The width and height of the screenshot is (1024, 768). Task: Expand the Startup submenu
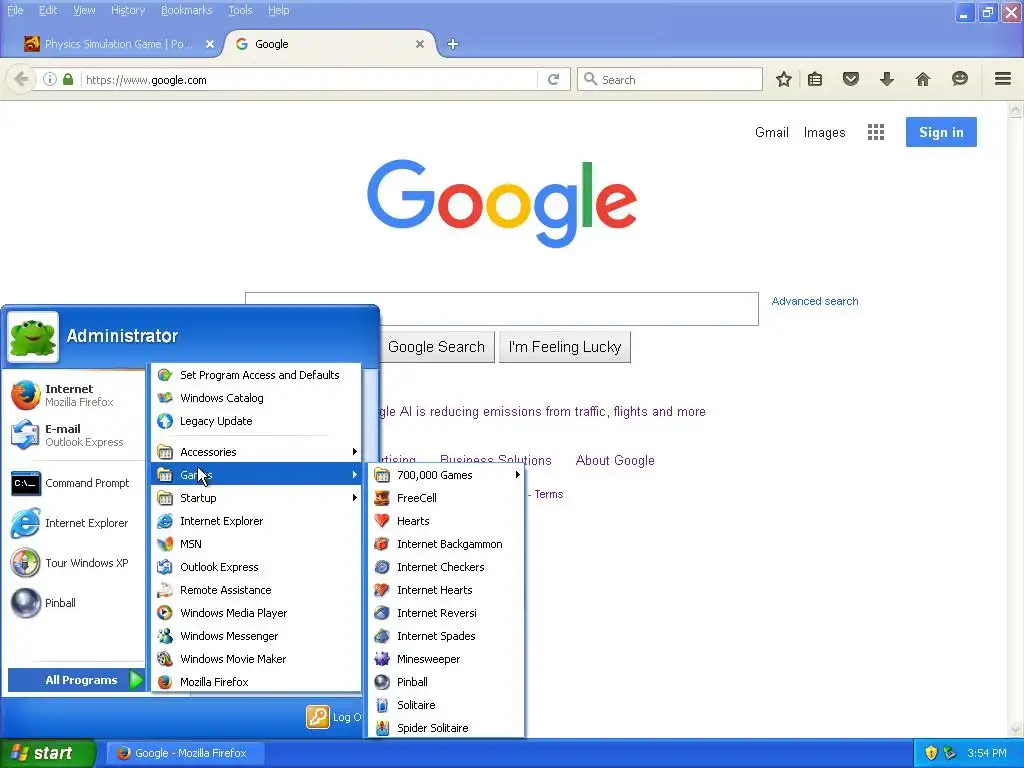click(256, 498)
